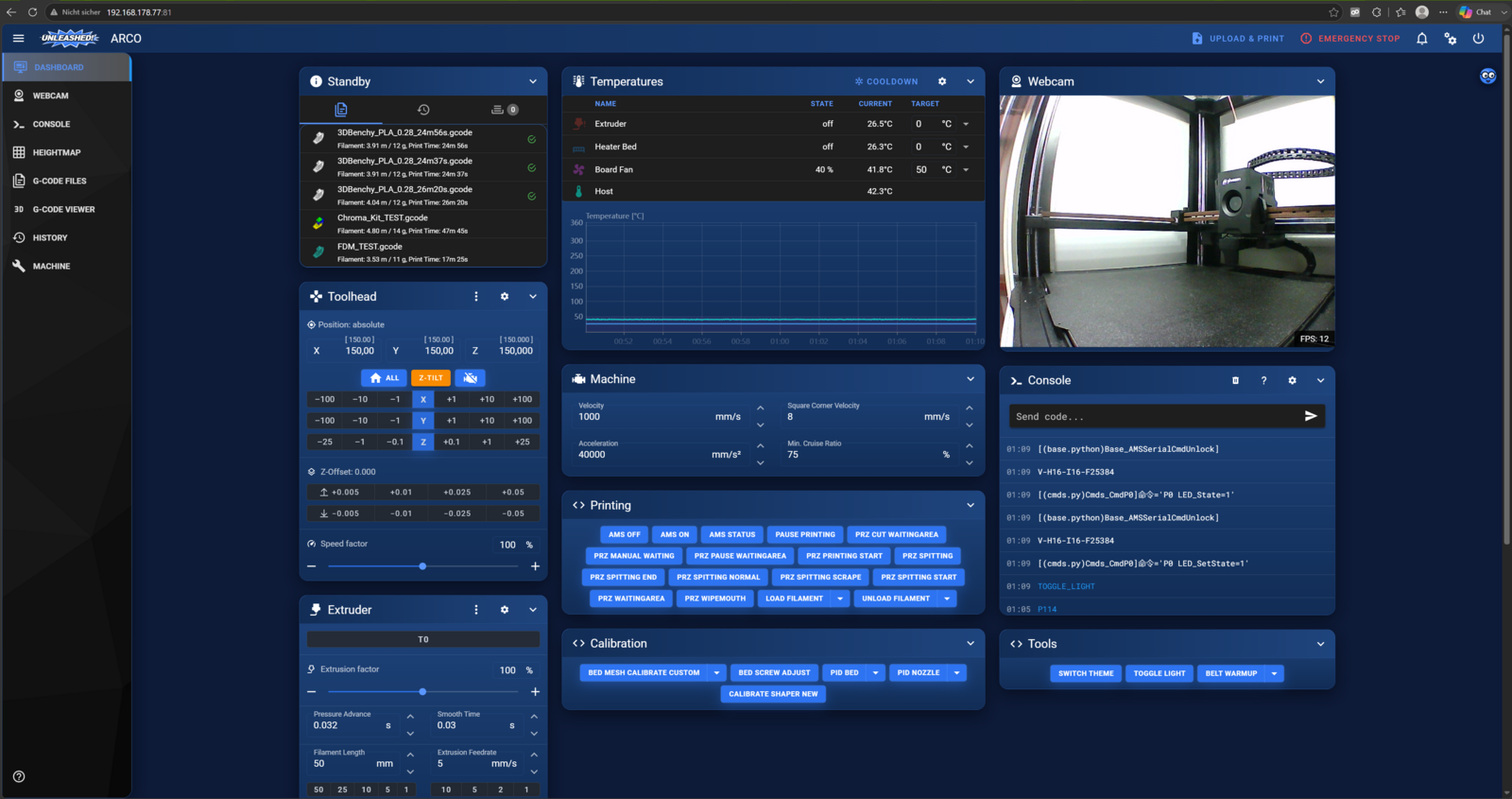The image size is (1512, 799).
Task: Open Bed Mesh Calibrate Custom dropdown arrow
Action: (716, 673)
